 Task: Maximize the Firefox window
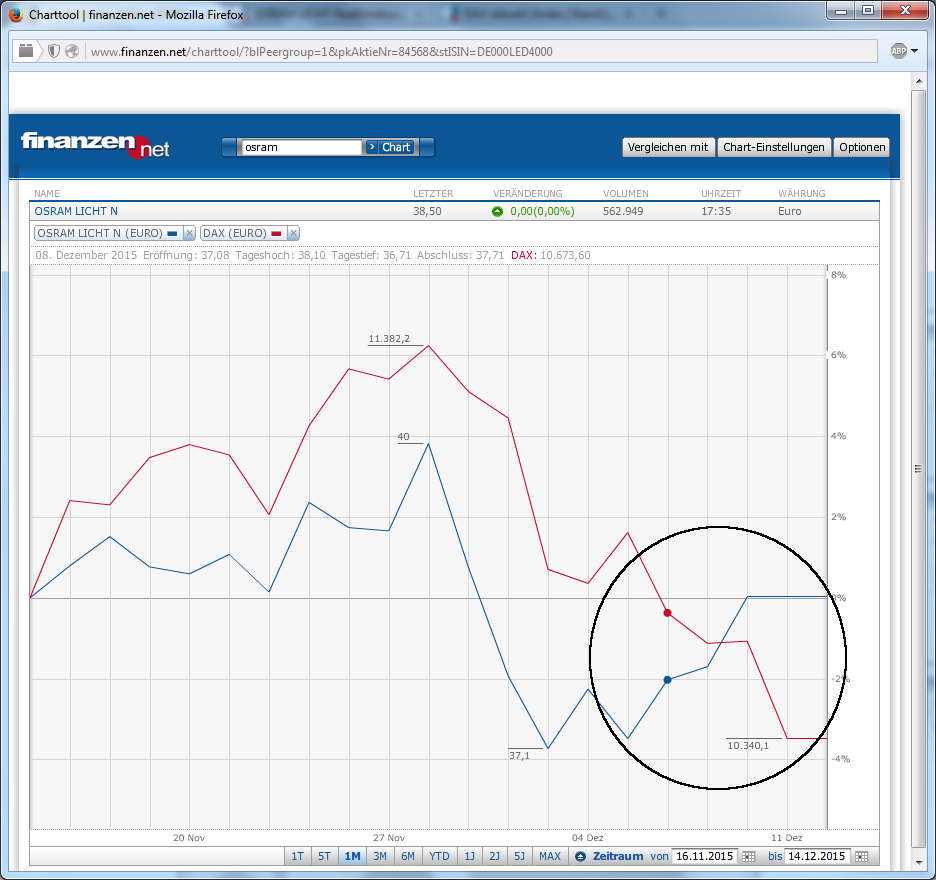click(868, 10)
